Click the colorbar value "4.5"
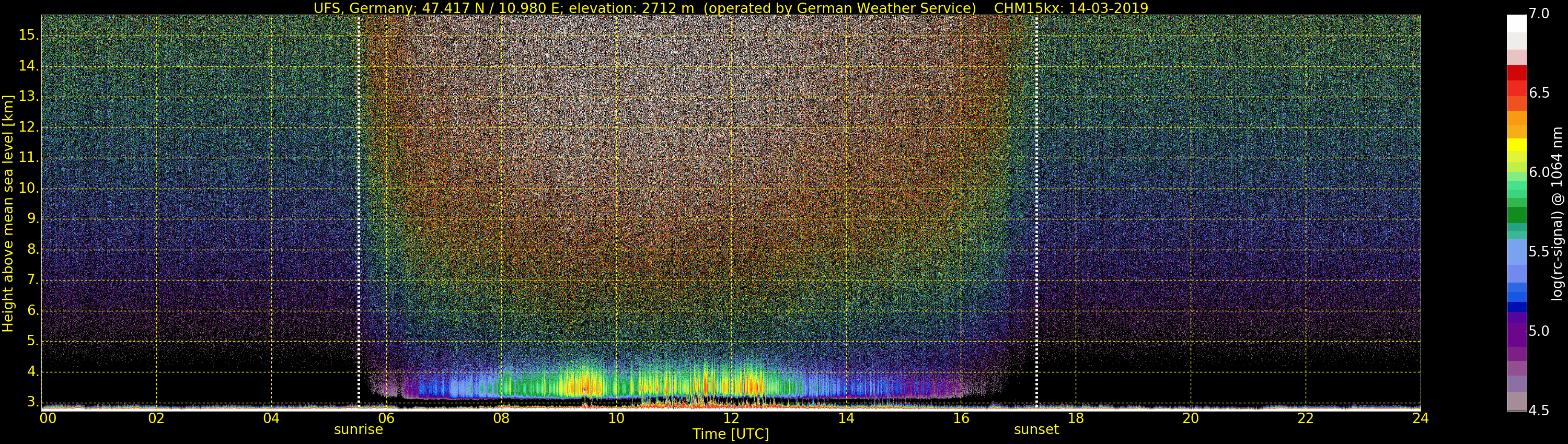The width and height of the screenshot is (1568, 444). 1539,411
